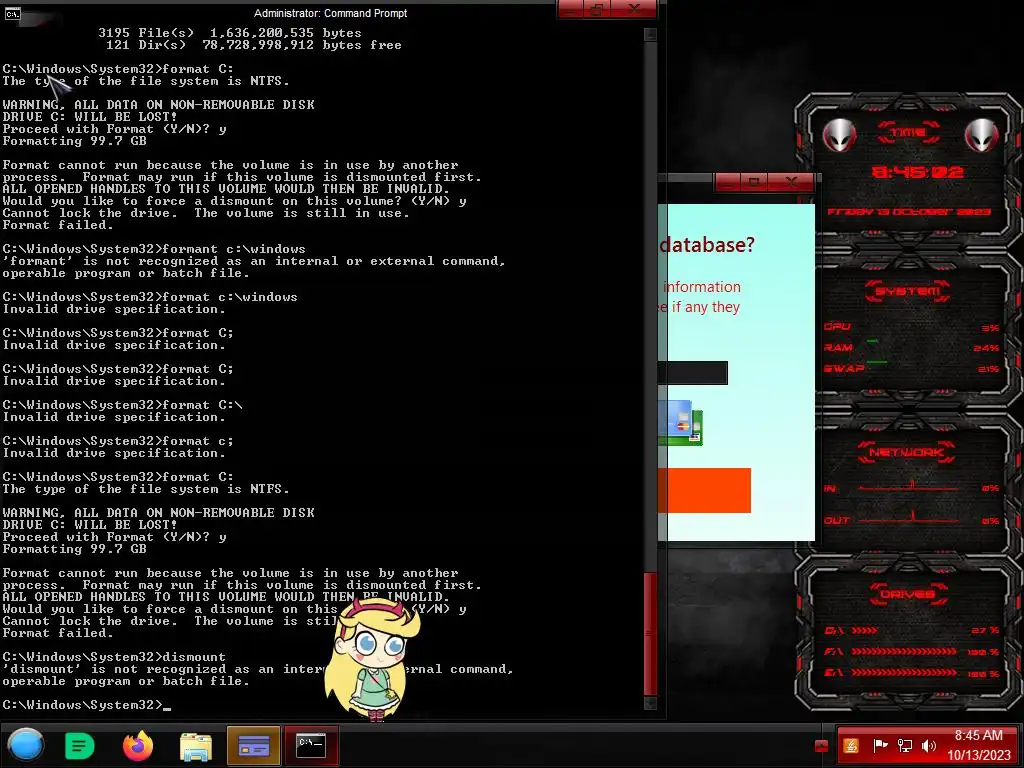Screen dimensions: 1024x768
Task: Click the right alien head on TIME widget
Action: [x=981, y=135]
